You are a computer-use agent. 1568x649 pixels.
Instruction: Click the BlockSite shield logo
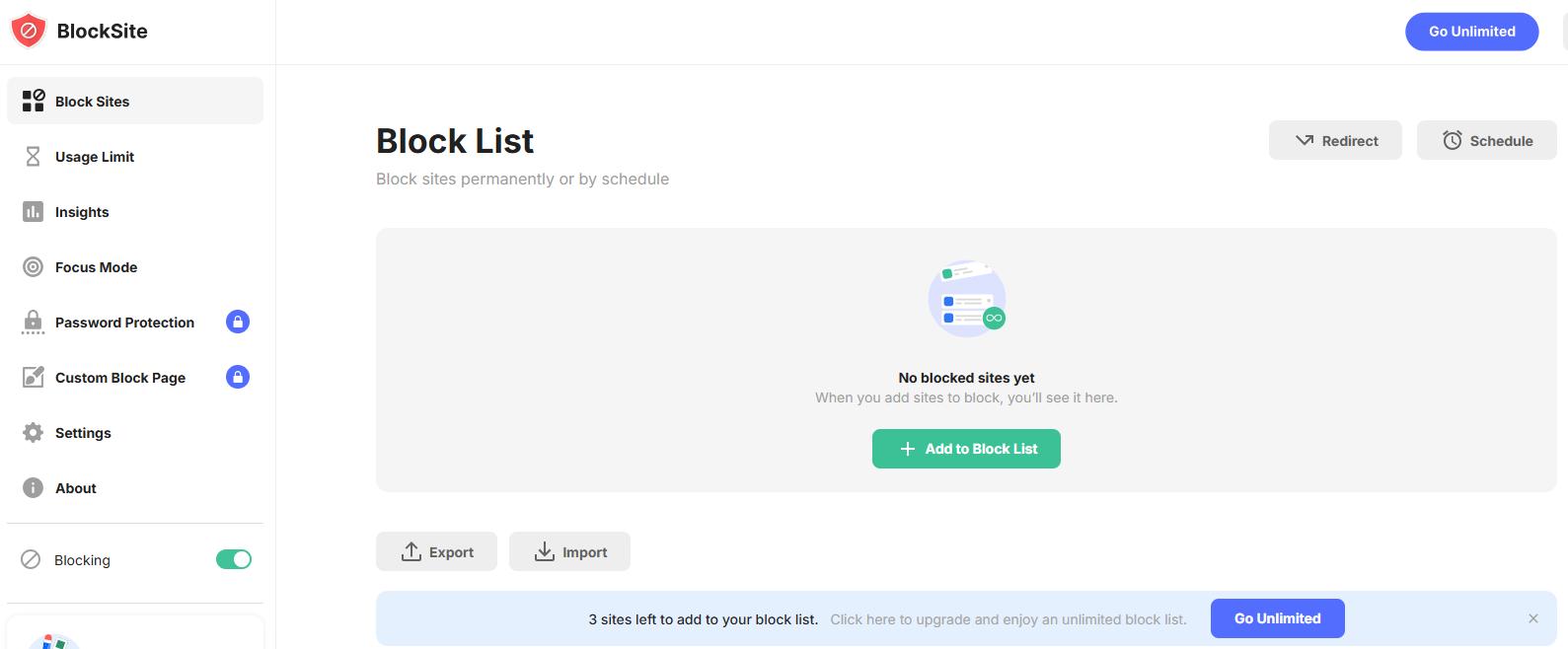29,30
